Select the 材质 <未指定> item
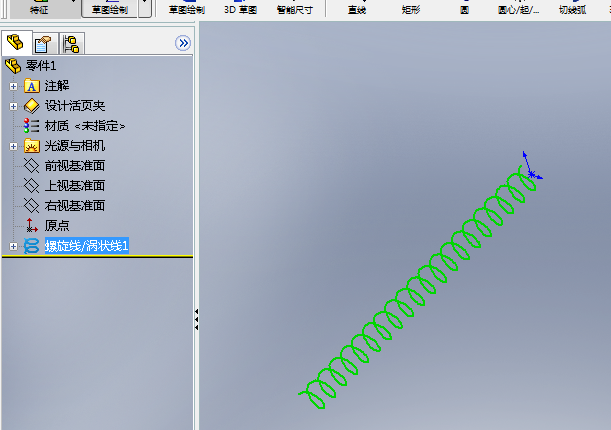The width and height of the screenshot is (611, 430). click(x=85, y=126)
